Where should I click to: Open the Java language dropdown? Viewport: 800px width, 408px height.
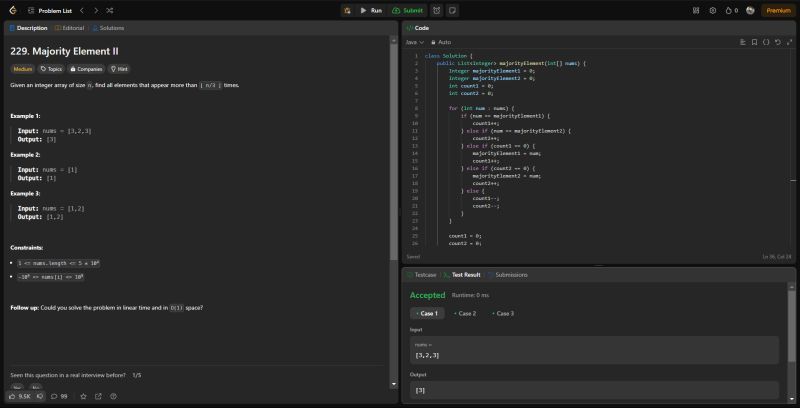click(414, 42)
